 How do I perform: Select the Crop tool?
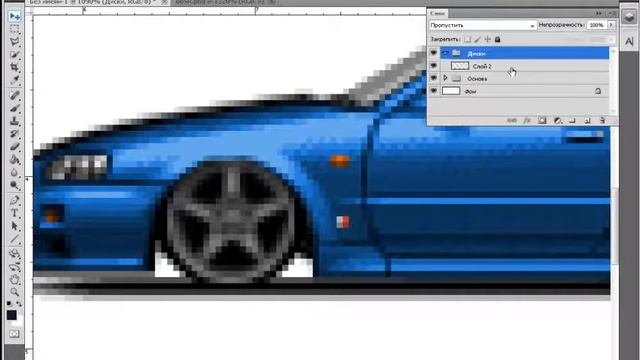coord(14,67)
